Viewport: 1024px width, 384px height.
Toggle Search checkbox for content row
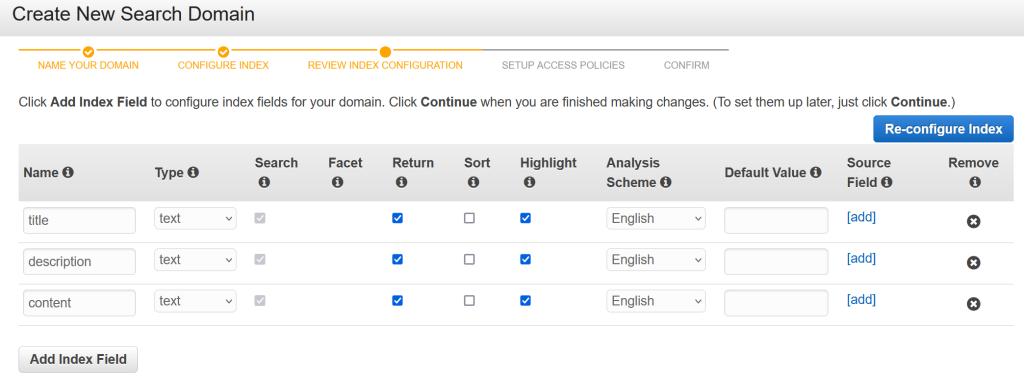click(260, 300)
